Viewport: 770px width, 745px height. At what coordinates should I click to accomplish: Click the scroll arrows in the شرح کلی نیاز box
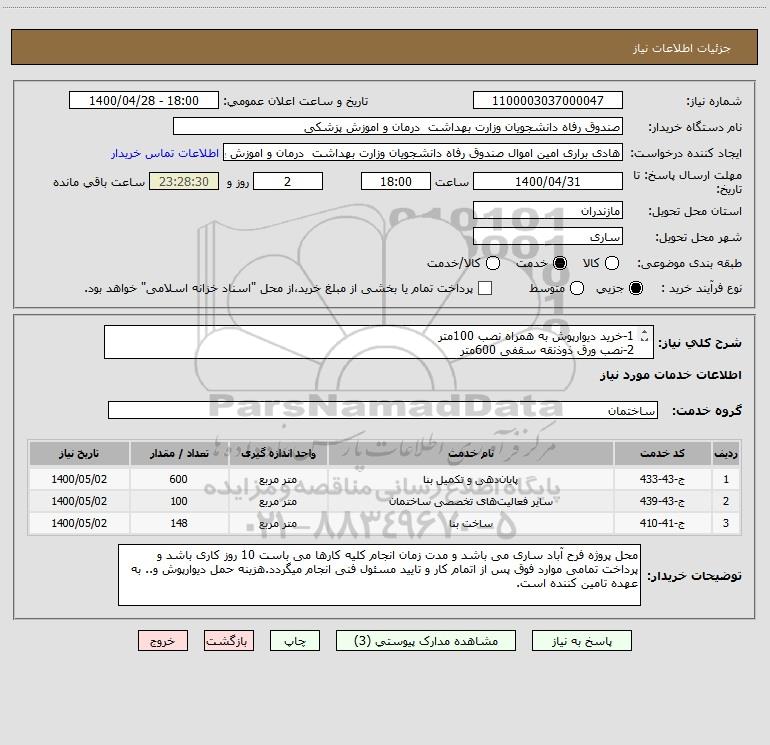(x=644, y=336)
